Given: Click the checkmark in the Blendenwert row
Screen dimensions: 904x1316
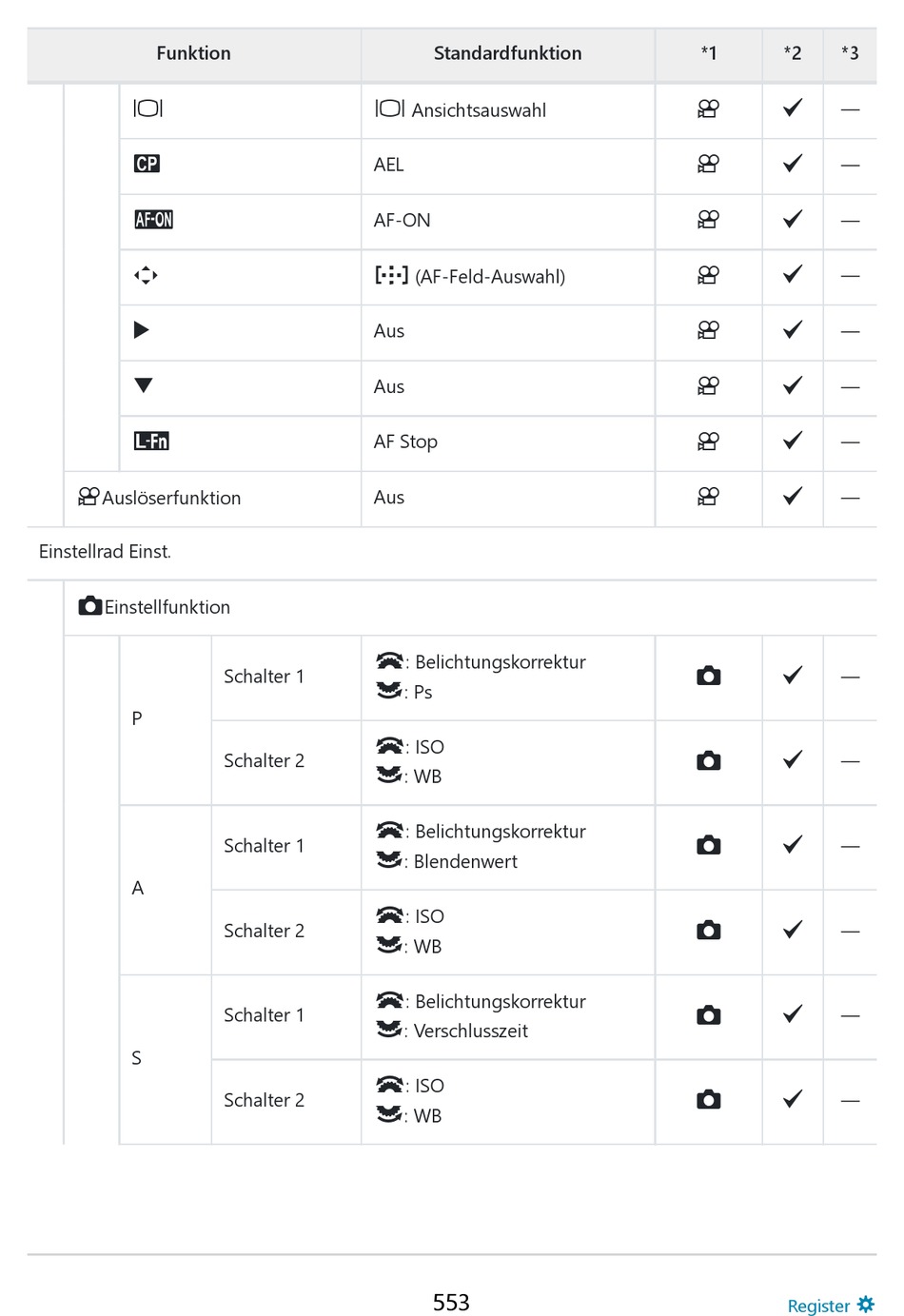Looking at the screenshot, I should (x=792, y=845).
